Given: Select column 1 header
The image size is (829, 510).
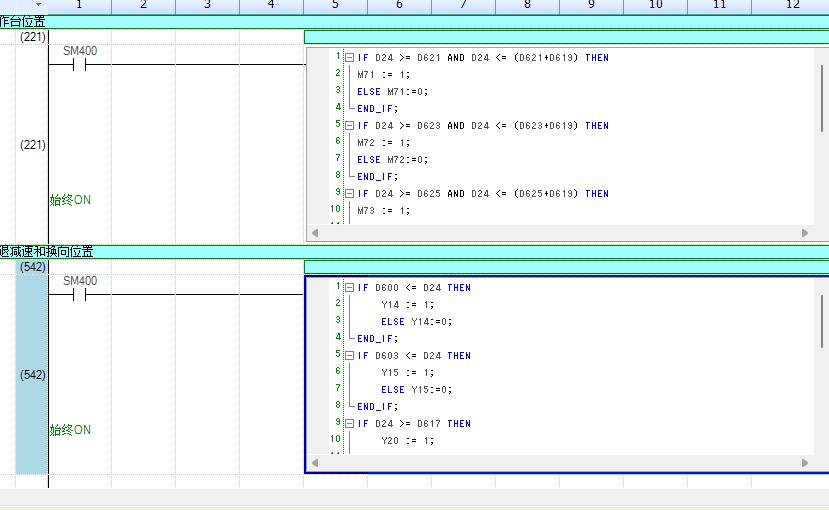Looking at the screenshot, I should point(79,6).
